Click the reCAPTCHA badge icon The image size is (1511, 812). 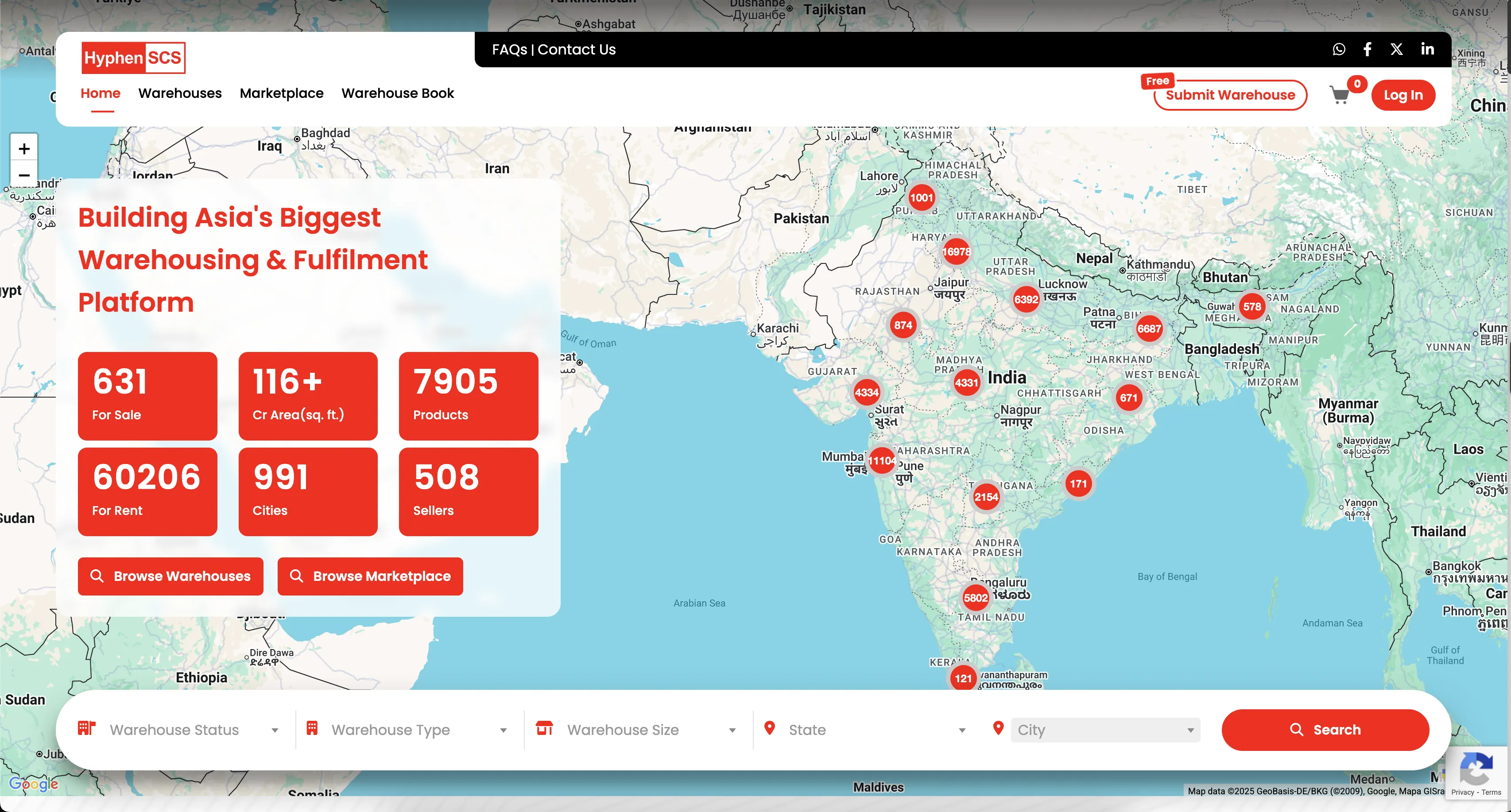tap(1476, 769)
